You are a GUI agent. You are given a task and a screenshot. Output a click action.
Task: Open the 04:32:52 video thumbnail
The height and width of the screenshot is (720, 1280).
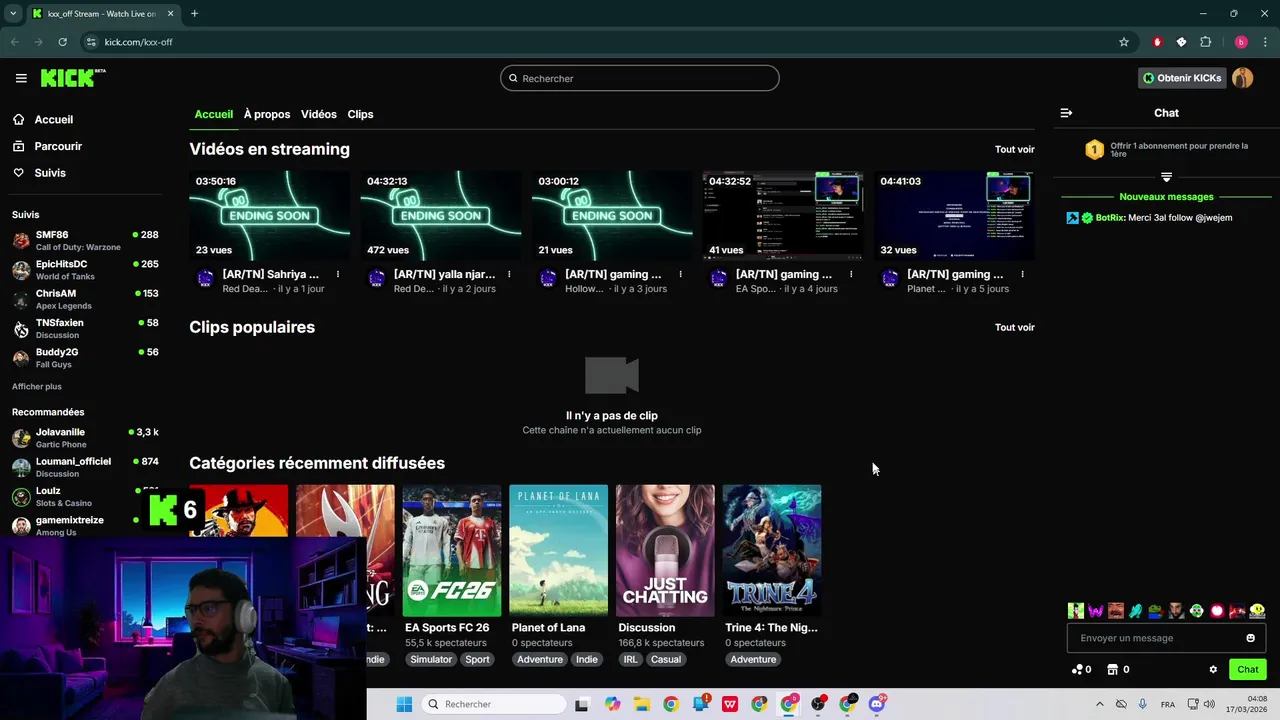783,215
